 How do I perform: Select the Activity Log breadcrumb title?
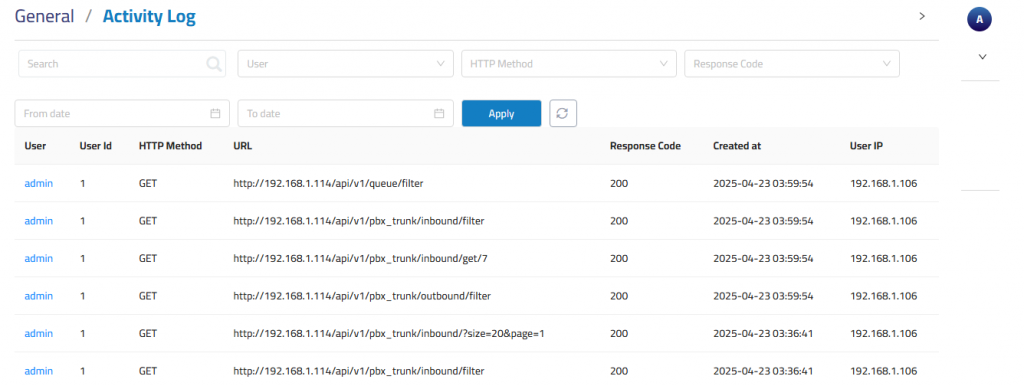click(x=149, y=16)
